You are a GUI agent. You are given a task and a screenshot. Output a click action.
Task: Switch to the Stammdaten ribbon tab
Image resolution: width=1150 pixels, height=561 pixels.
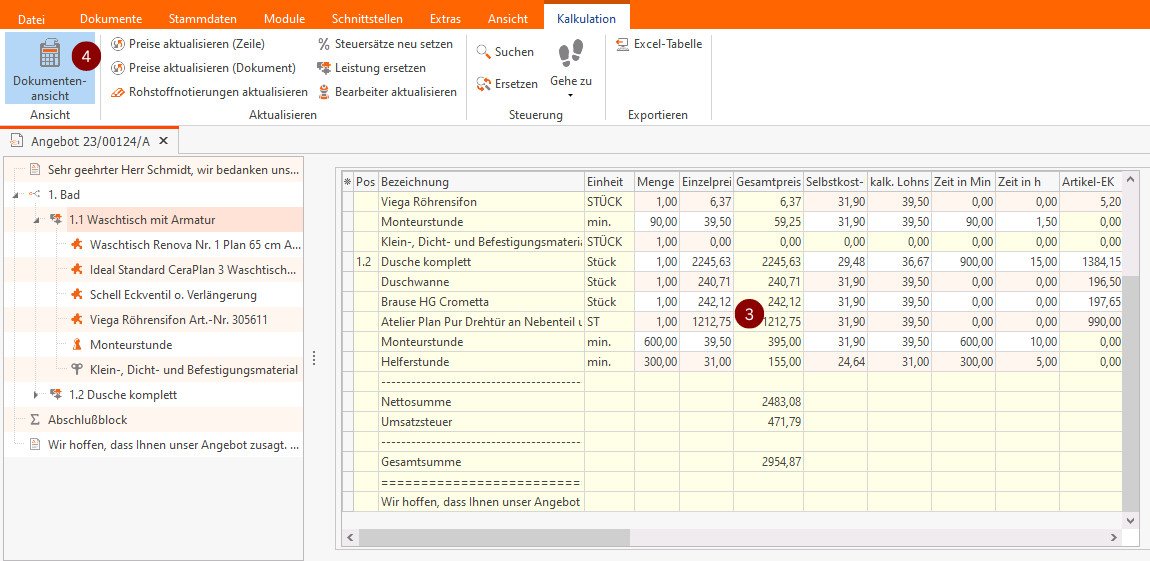pos(203,19)
